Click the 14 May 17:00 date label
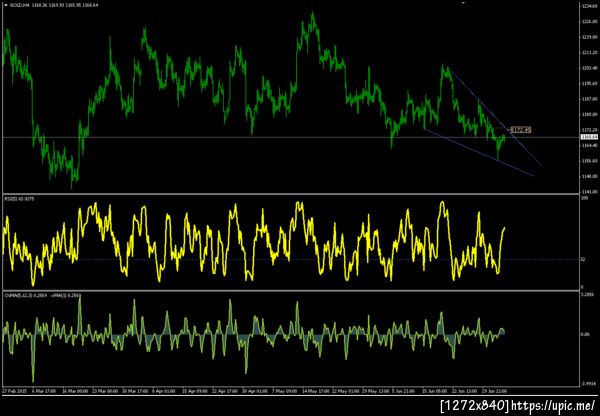This screenshot has width=600, height=416. point(316,392)
